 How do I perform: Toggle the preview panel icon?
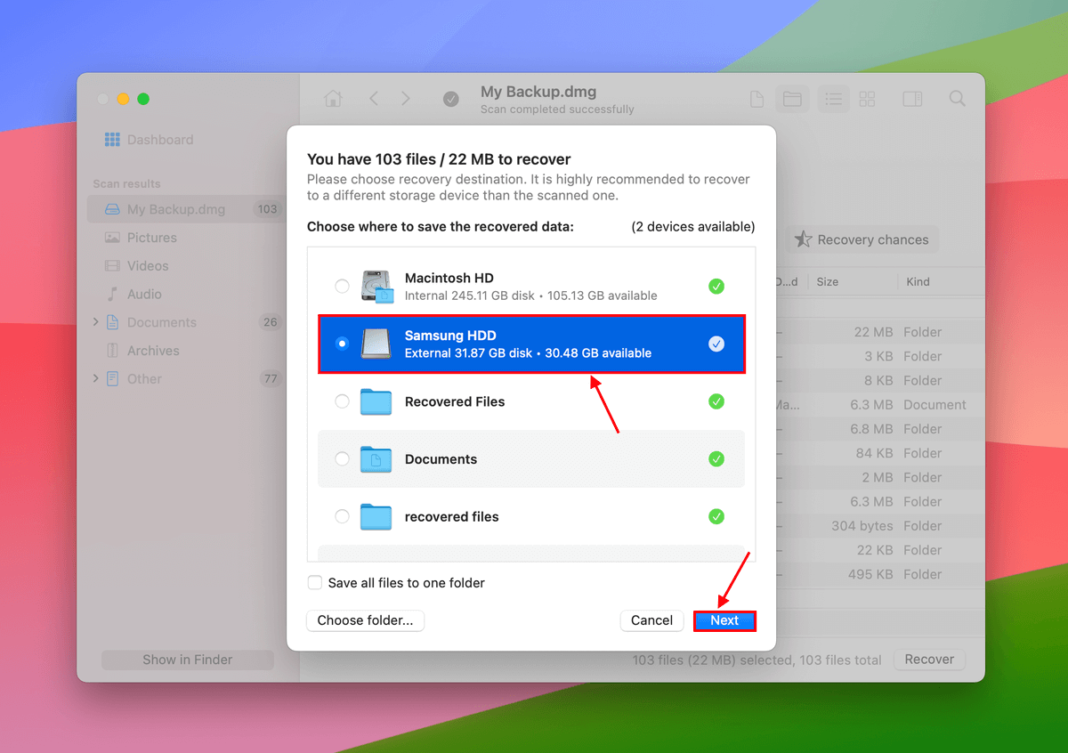pyautogui.click(x=911, y=98)
